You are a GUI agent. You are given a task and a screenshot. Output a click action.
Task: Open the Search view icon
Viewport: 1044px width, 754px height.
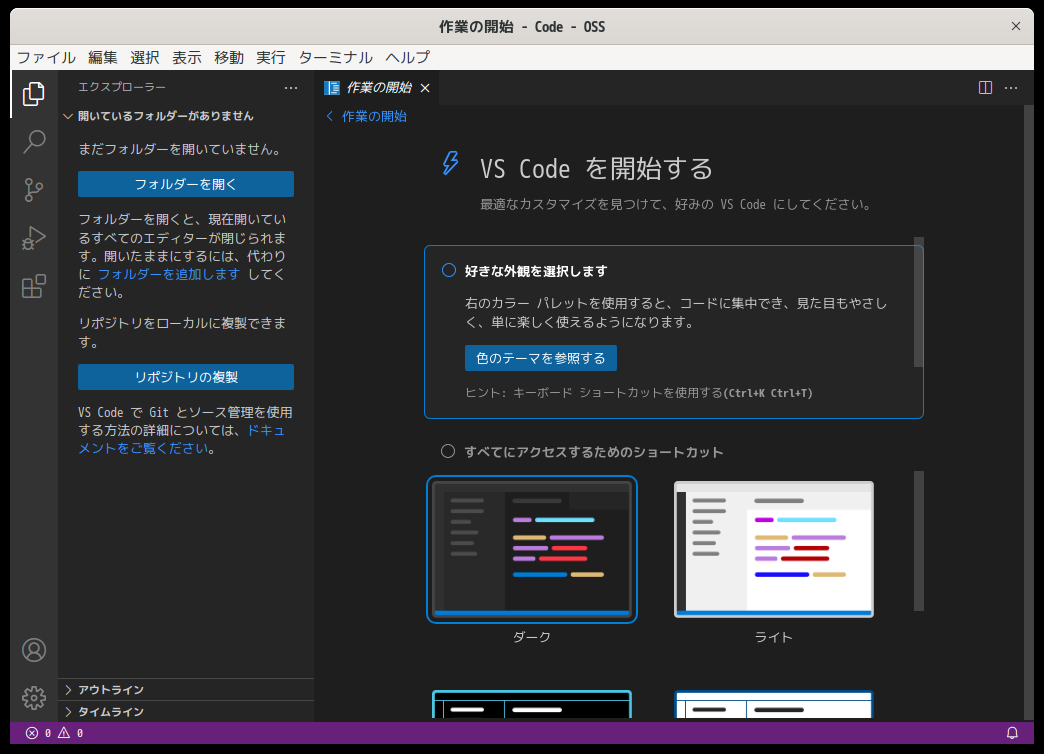pyautogui.click(x=34, y=142)
